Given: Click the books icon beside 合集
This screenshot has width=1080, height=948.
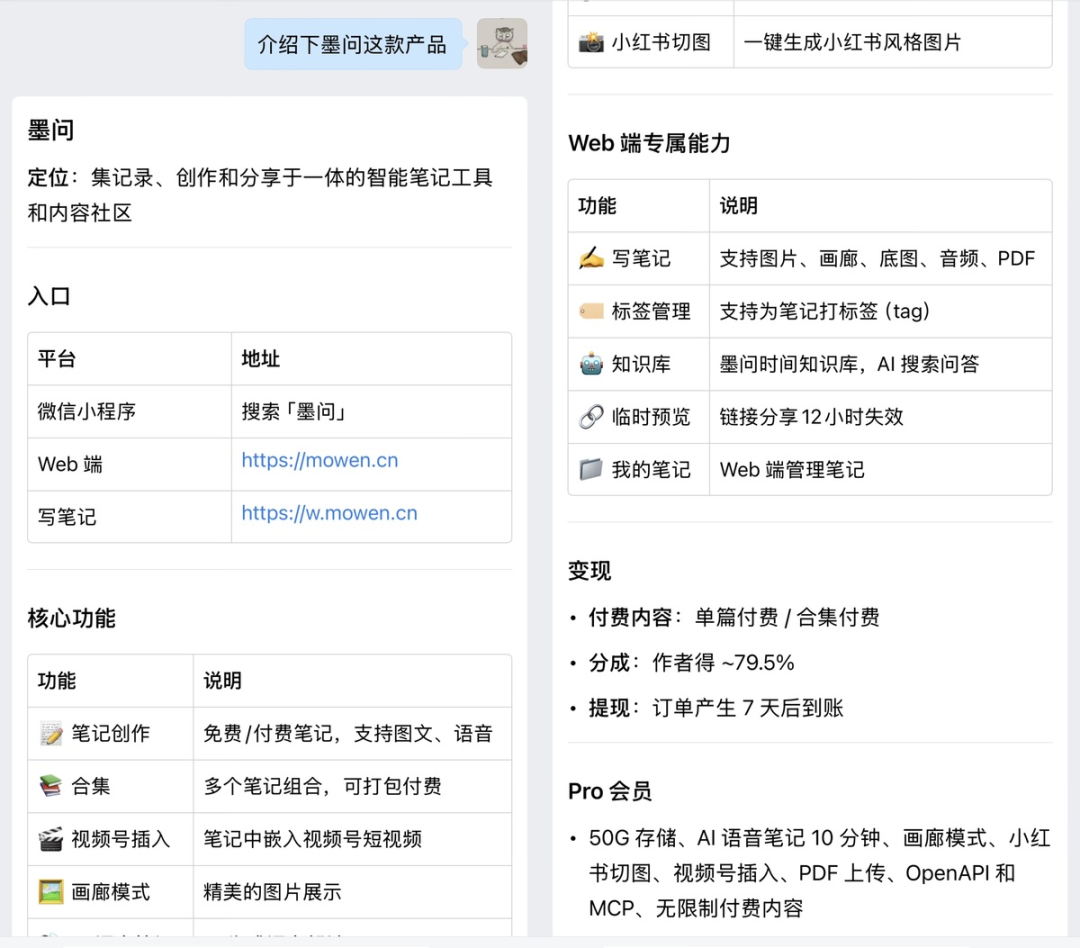Looking at the screenshot, I should coord(51,786).
